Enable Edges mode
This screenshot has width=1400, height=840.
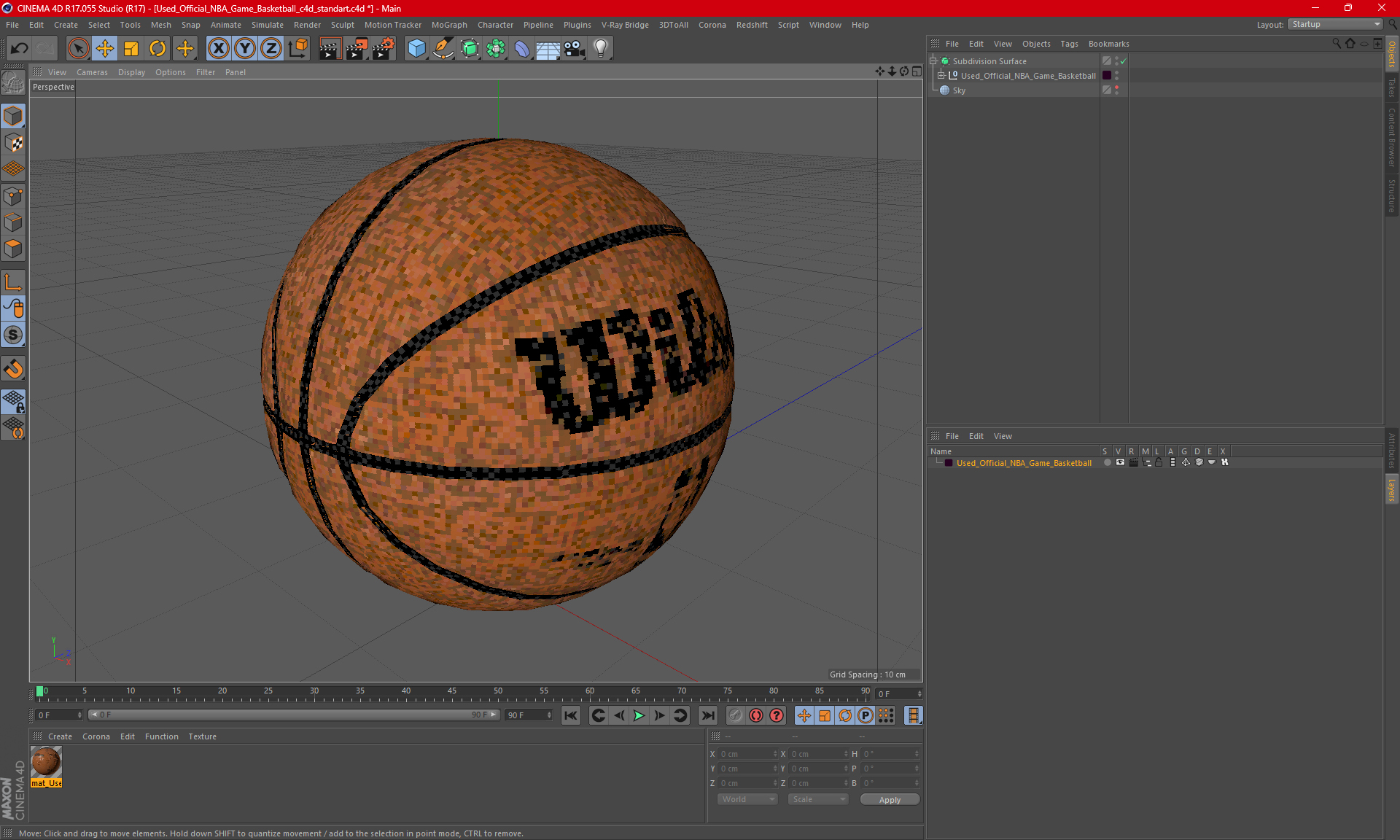click(x=13, y=222)
